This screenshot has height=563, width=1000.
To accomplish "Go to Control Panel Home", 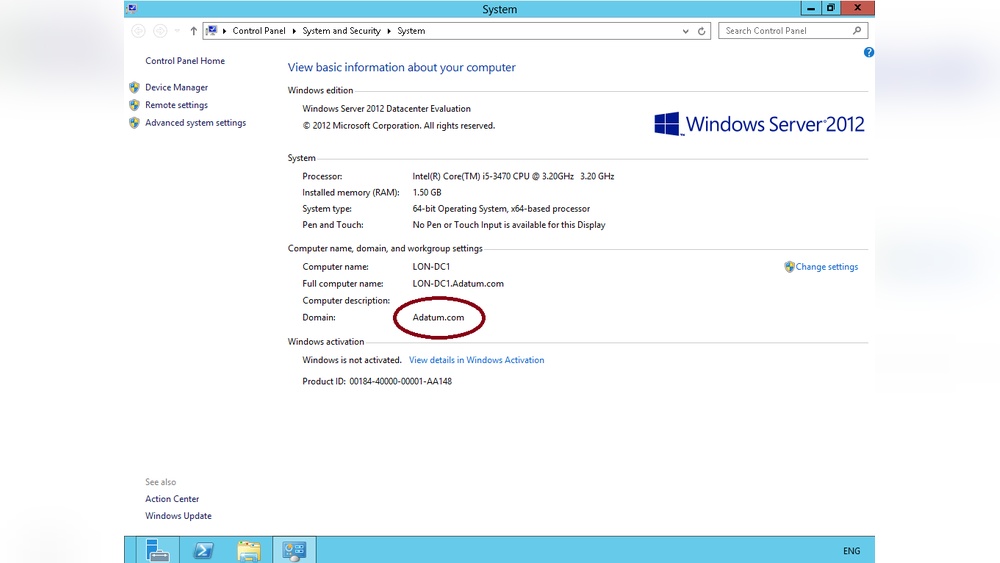I will (185, 61).
